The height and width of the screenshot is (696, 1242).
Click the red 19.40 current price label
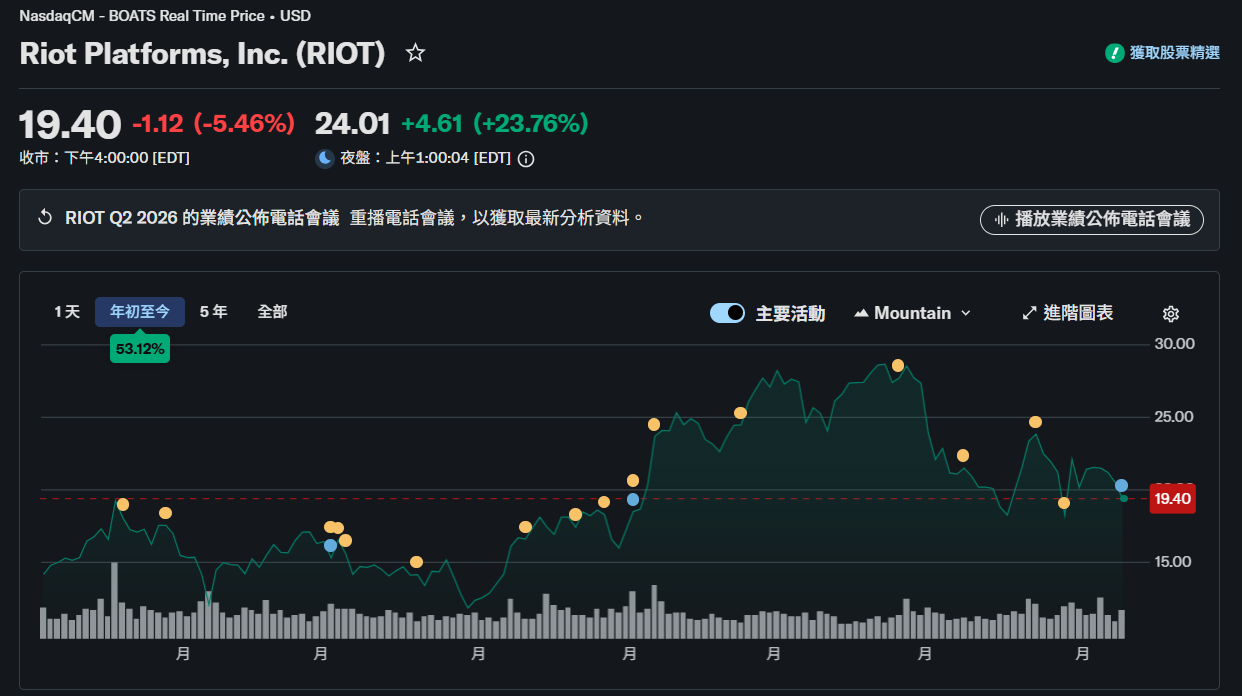(1172, 498)
